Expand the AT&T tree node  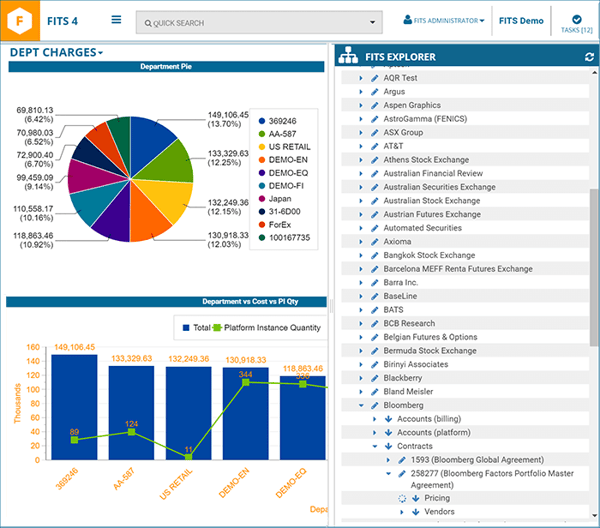pos(361,146)
